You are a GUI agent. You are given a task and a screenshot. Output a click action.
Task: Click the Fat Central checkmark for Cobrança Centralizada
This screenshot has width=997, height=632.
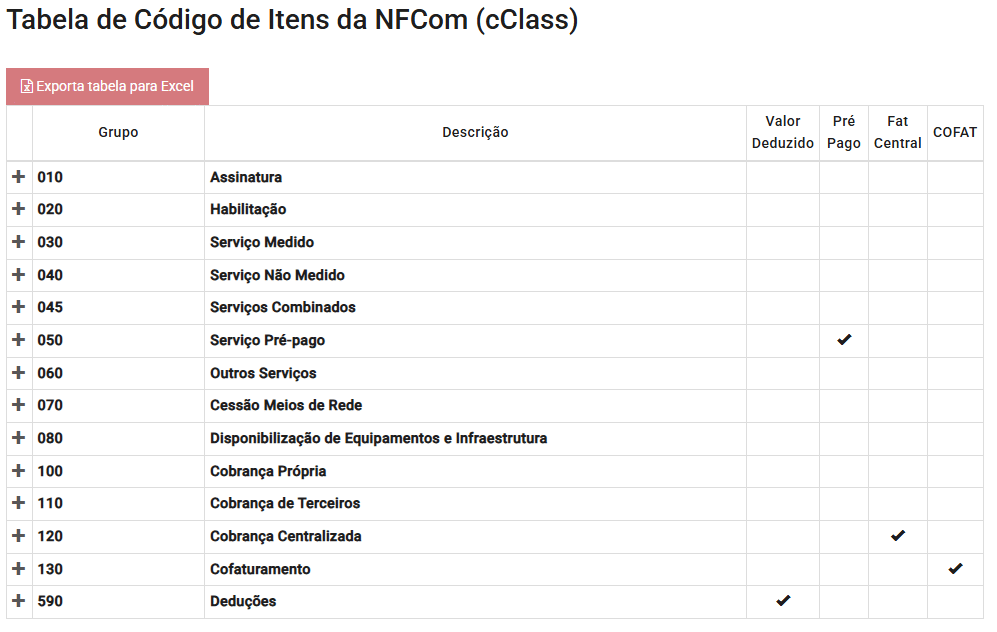click(x=898, y=536)
